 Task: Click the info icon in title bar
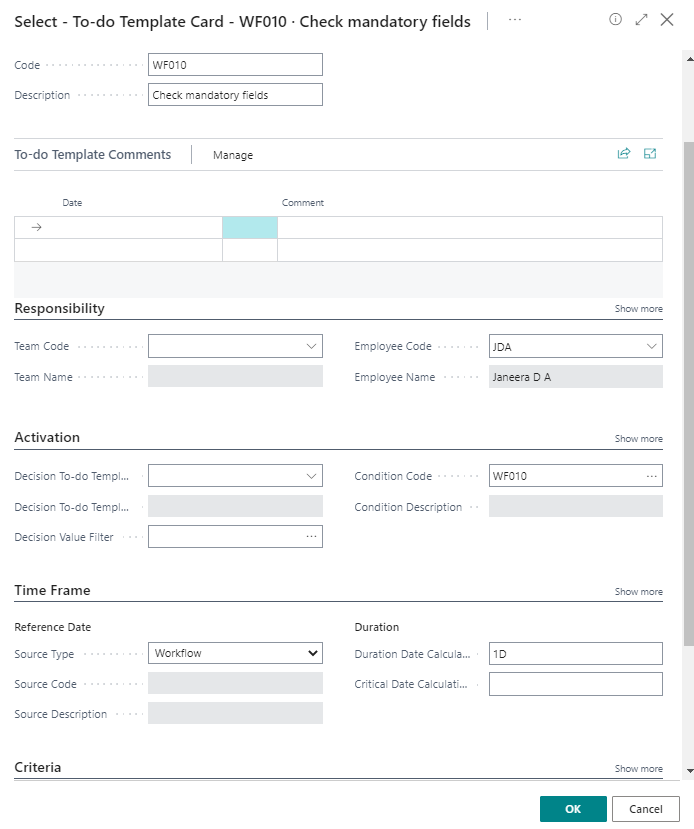(x=616, y=20)
